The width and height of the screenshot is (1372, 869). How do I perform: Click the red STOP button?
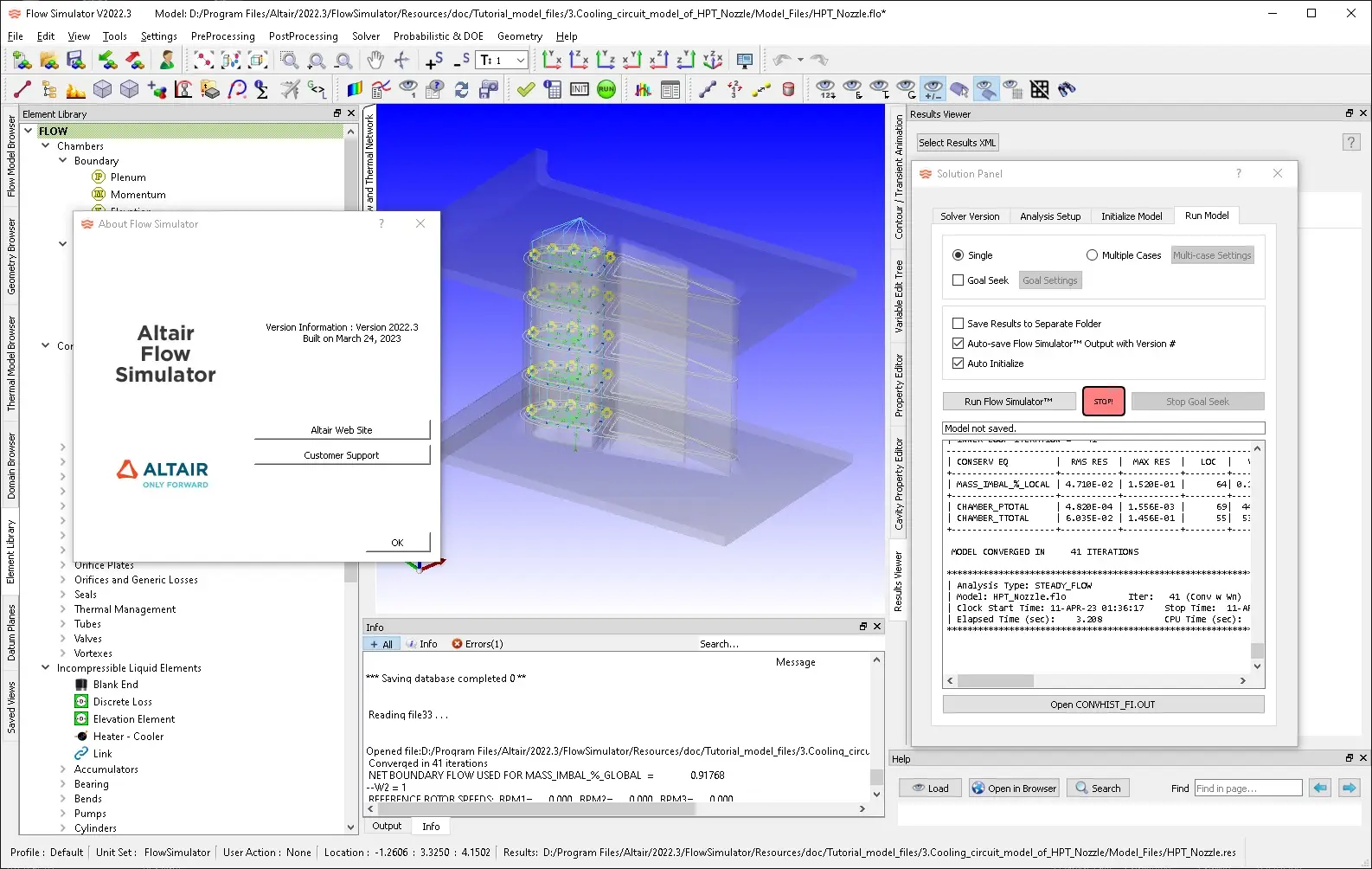click(1103, 402)
